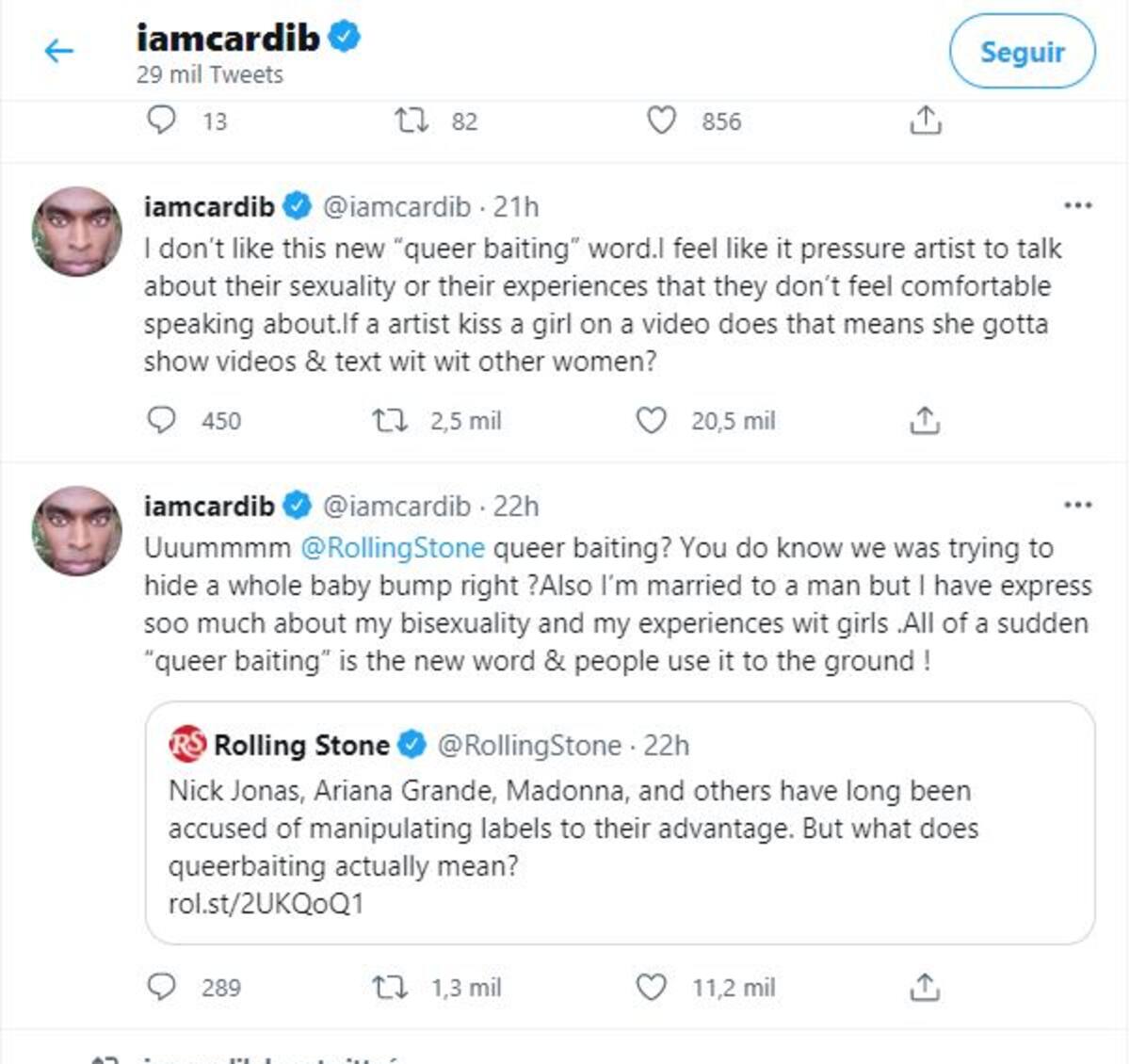Retweet the tweet with 2,5 mil retweets
Image resolution: width=1130 pixels, height=1064 pixels.
coord(390,420)
